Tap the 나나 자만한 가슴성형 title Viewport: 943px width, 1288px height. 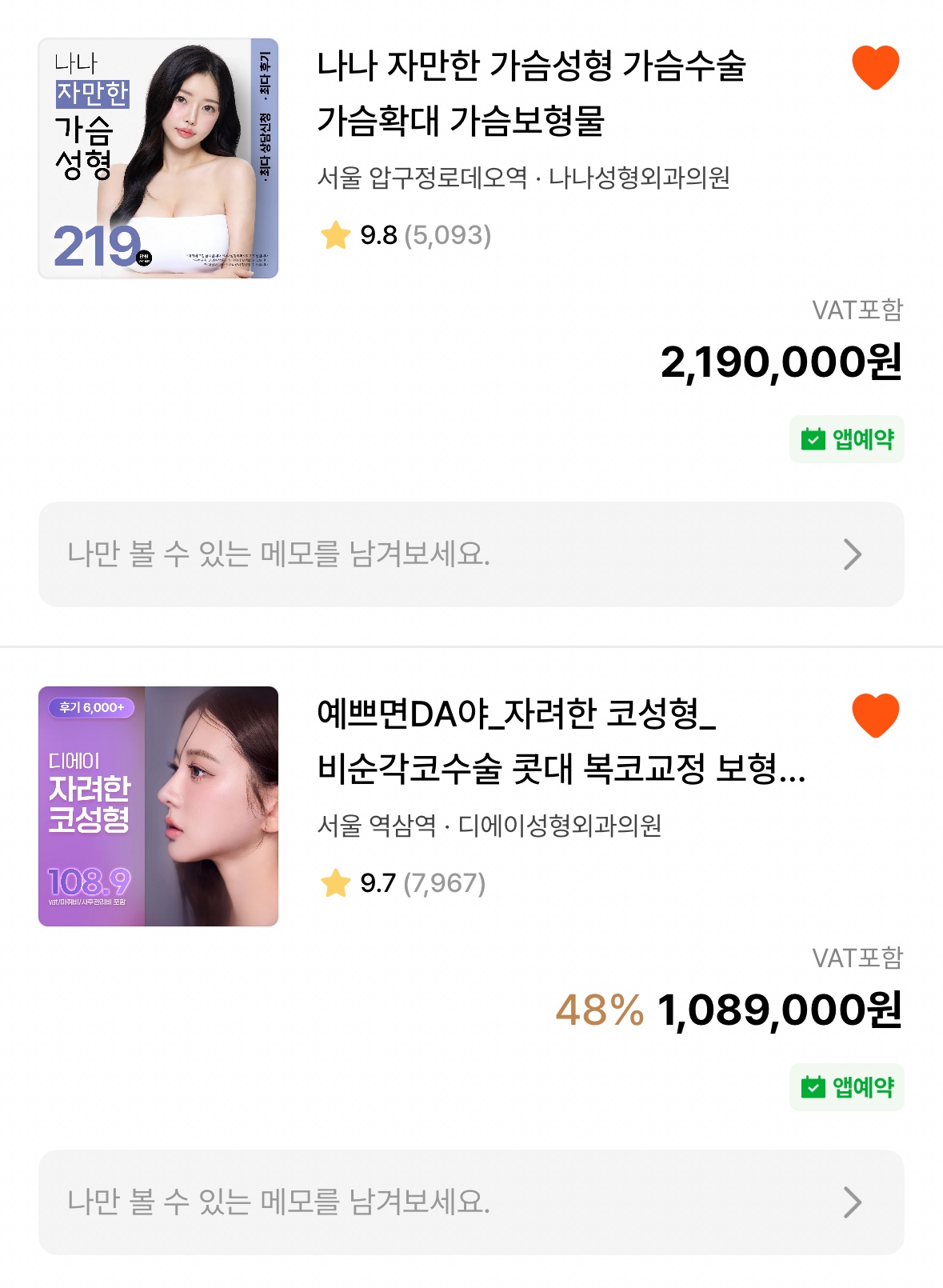click(x=531, y=93)
